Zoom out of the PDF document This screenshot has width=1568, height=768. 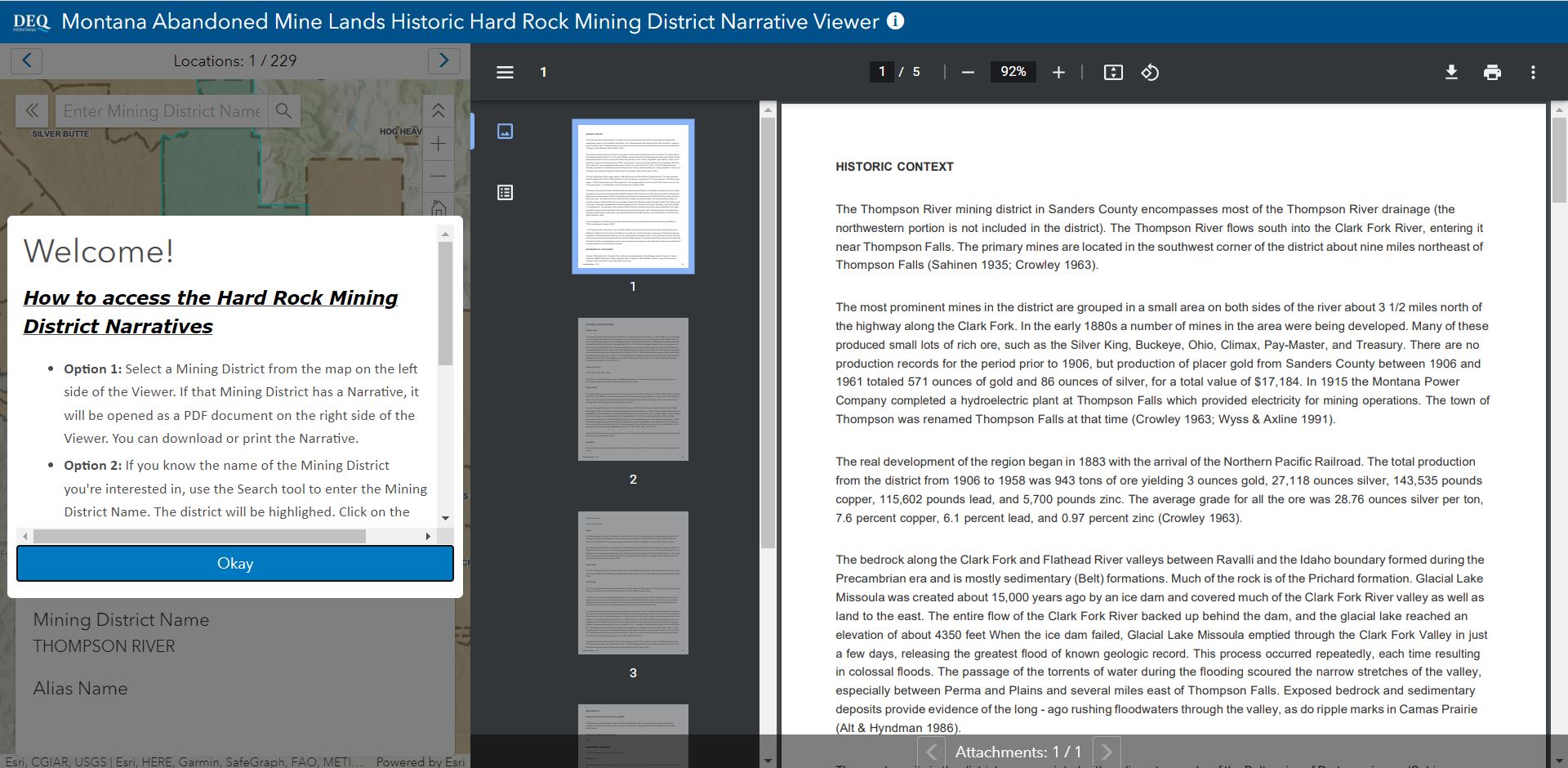968,72
